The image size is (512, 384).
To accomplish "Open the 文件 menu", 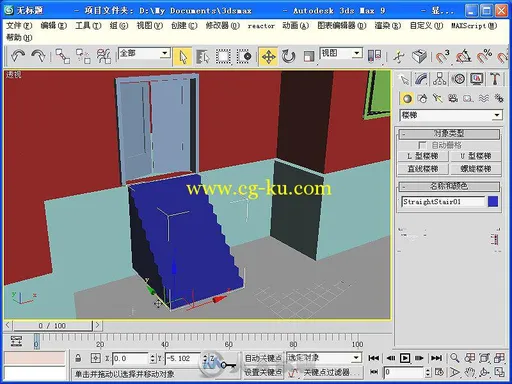I will [19, 26].
